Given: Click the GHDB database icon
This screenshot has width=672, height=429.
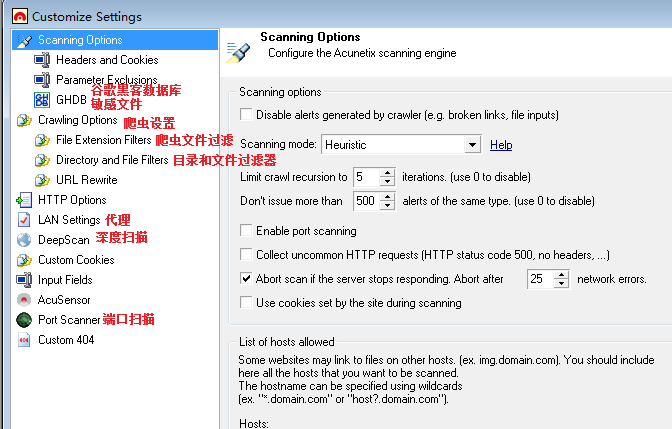Looking at the screenshot, I should tap(42, 100).
